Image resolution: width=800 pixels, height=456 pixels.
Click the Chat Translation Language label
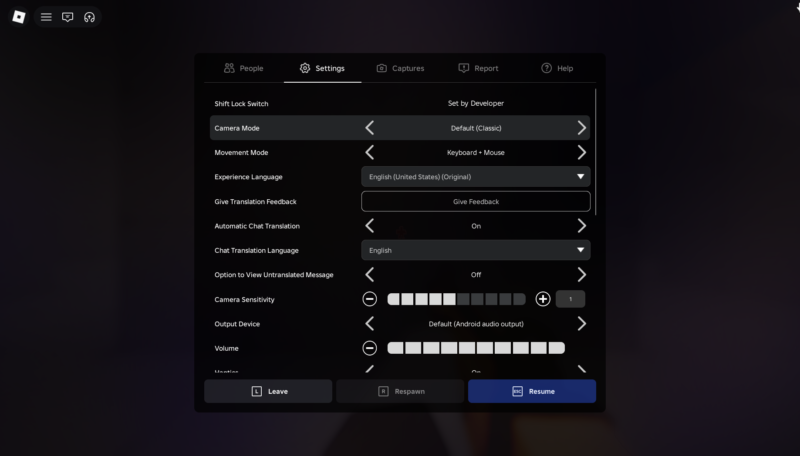[257, 250]
